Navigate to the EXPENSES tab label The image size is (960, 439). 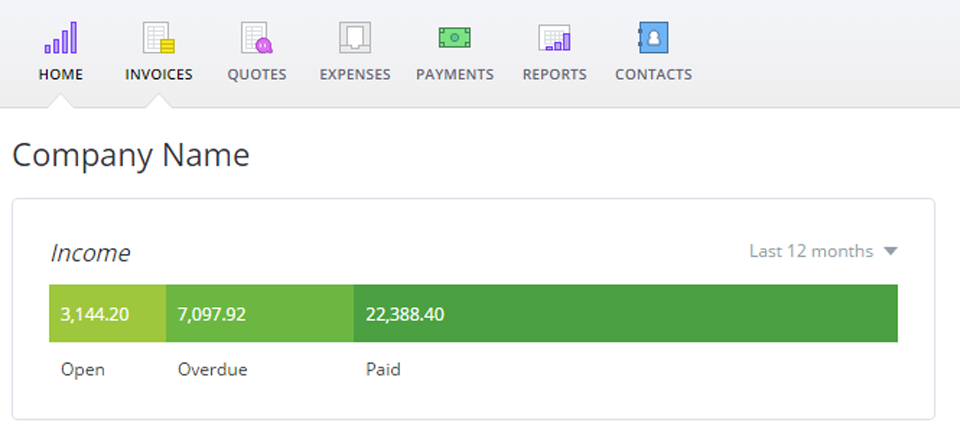pos(355,75)
